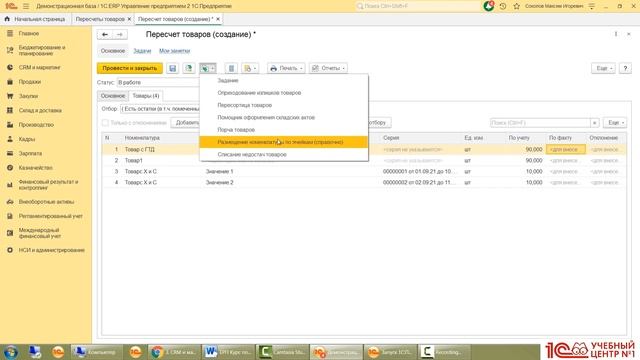Open Закупки cart icon in sidebar
640x360 pixels.
tap(10, 96)
